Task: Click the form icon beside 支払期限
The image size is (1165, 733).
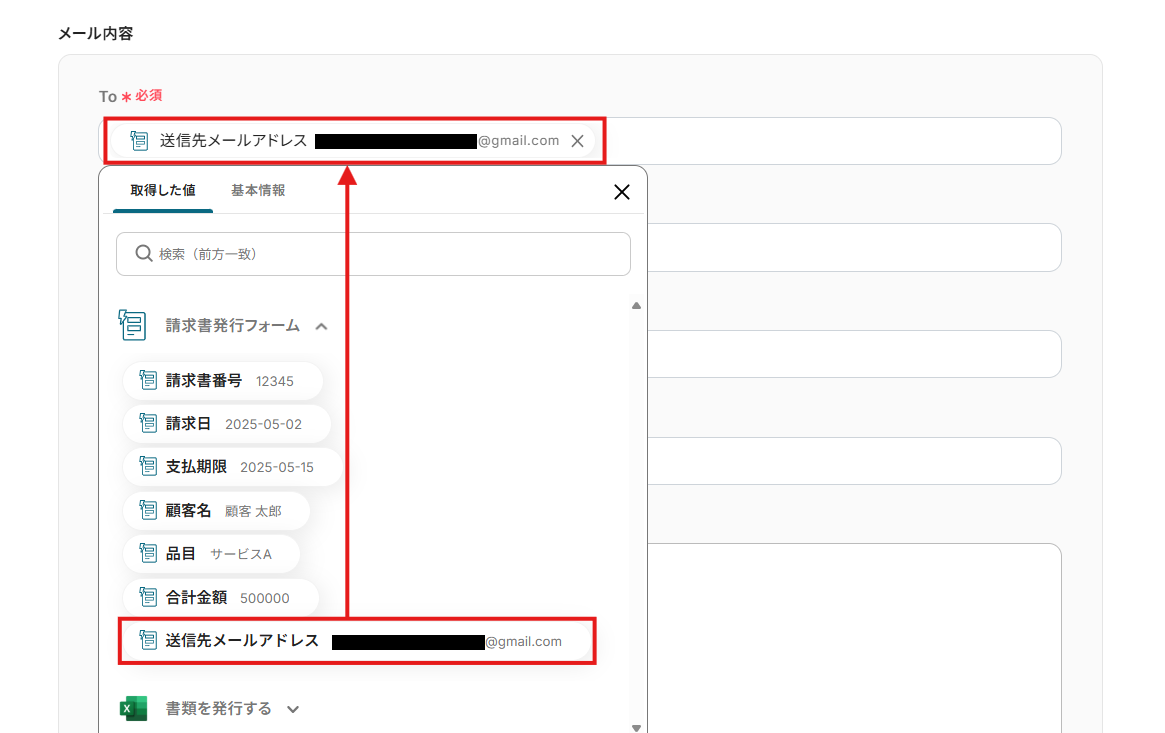Action: tap(148, 466)
